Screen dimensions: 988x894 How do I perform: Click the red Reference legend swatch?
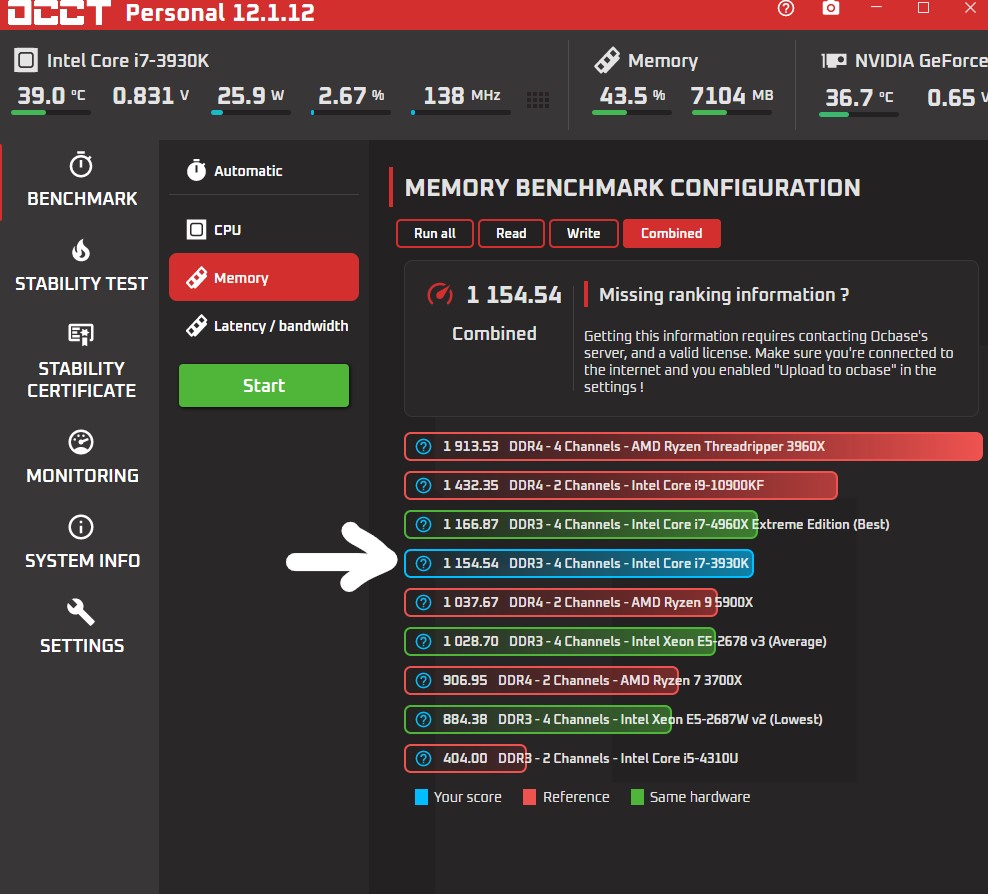point(530,797)
